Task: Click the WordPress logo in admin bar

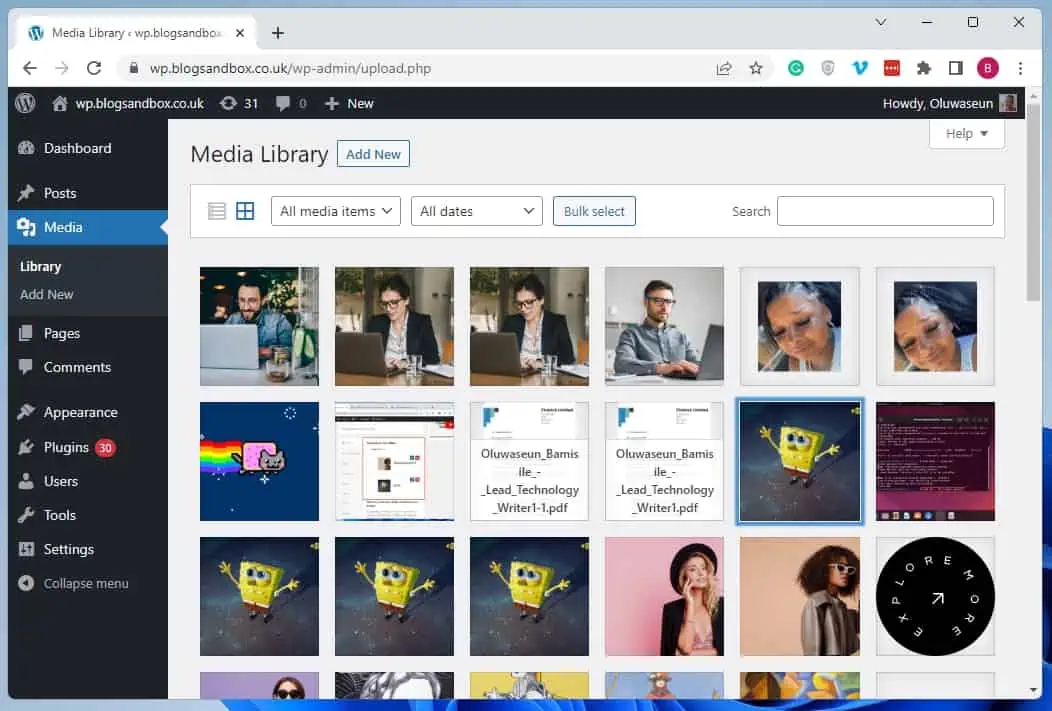Action: 25,103
